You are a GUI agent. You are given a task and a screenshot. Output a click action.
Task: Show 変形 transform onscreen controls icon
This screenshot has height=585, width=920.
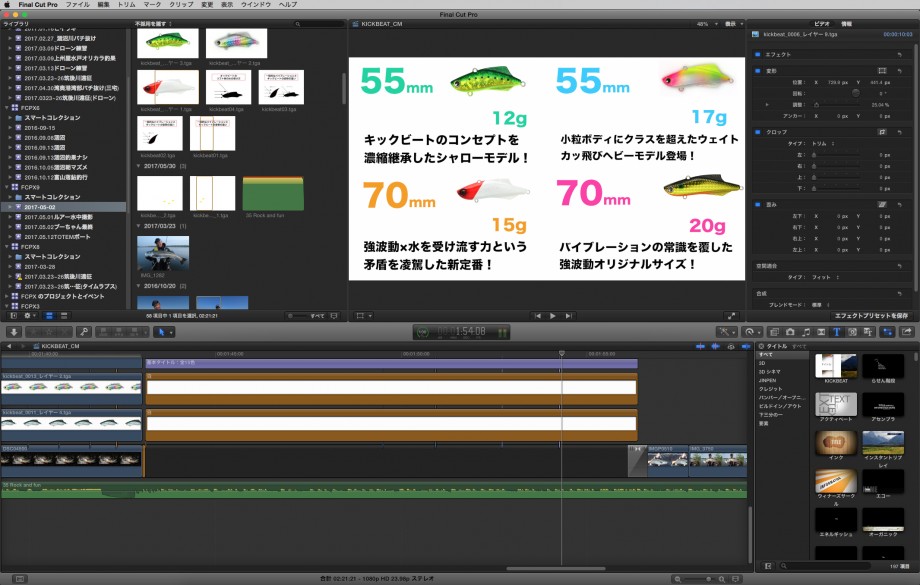(x=882, y=71)
